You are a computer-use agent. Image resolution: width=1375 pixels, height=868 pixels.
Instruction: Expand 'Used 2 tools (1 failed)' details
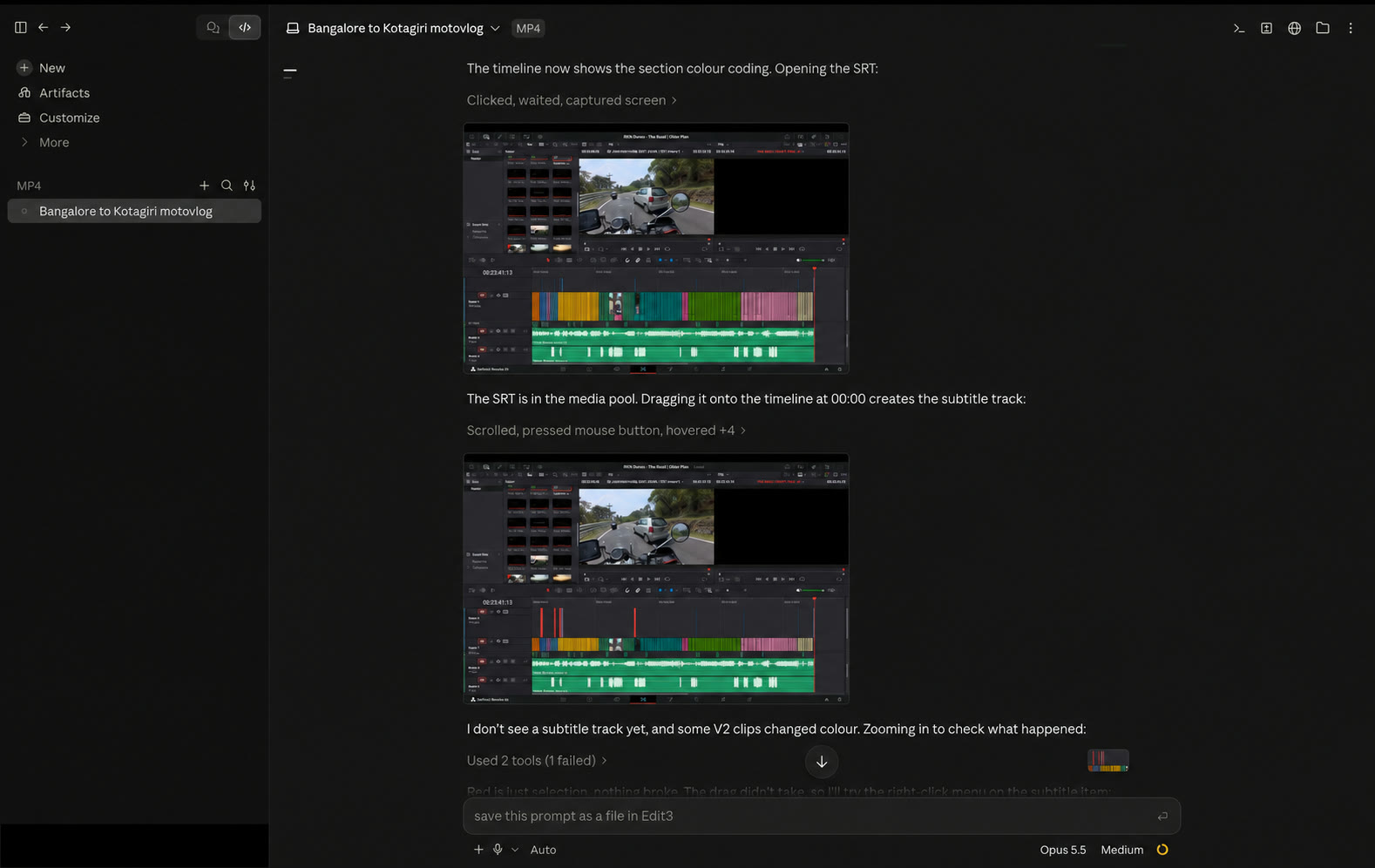tap(537, 761)
